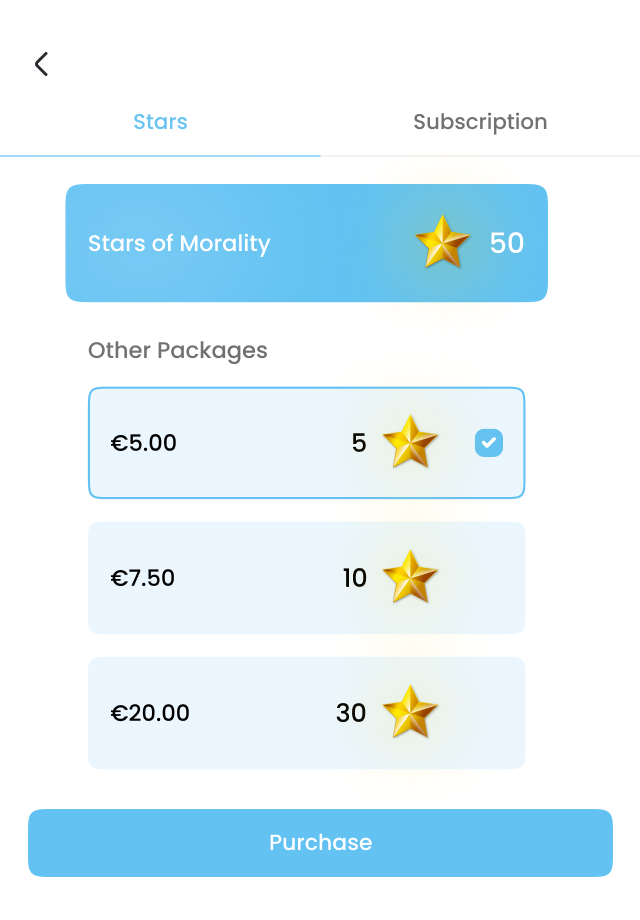
Task: Click the star icon in the €20.00 package
Action: coord(410,712)
